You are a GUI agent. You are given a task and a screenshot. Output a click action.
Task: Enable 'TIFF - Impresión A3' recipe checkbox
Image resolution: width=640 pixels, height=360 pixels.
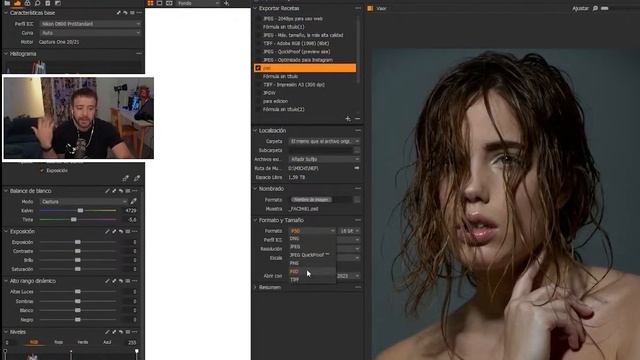coord(258,84)
